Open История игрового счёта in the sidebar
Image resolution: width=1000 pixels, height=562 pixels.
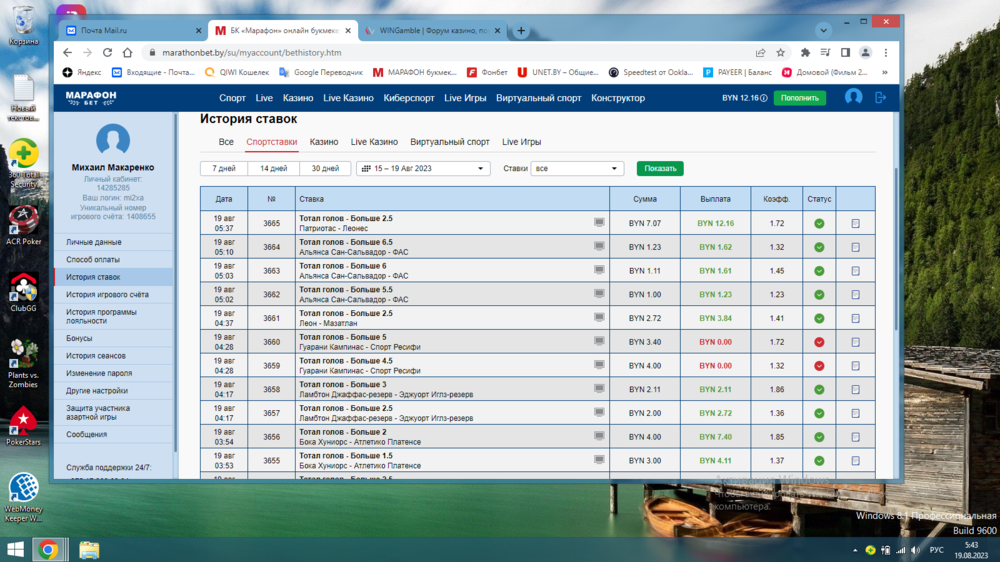click(107, 295)
